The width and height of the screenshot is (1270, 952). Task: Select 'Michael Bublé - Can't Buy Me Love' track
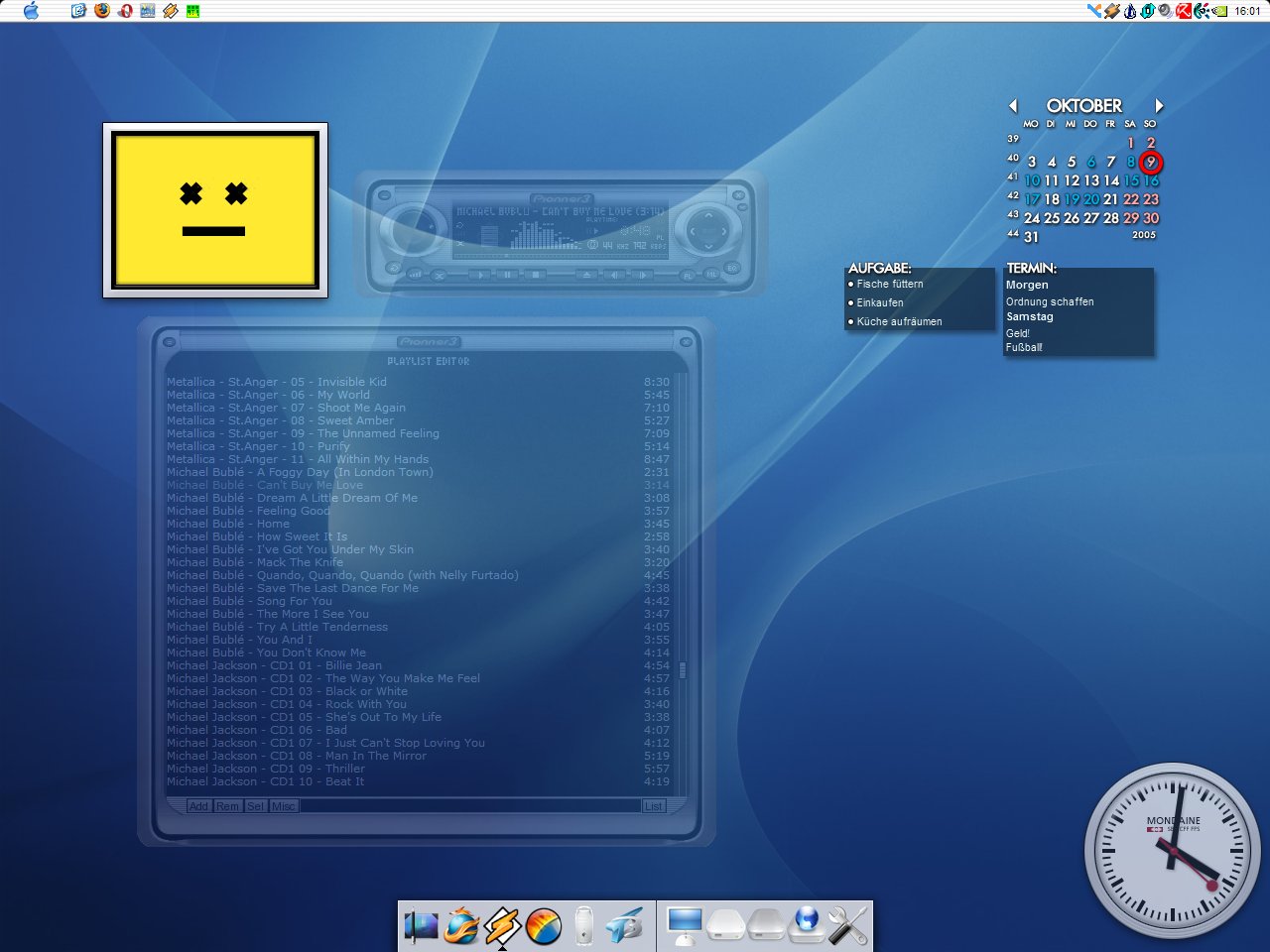pyautogui.click(x=418, y=485)
